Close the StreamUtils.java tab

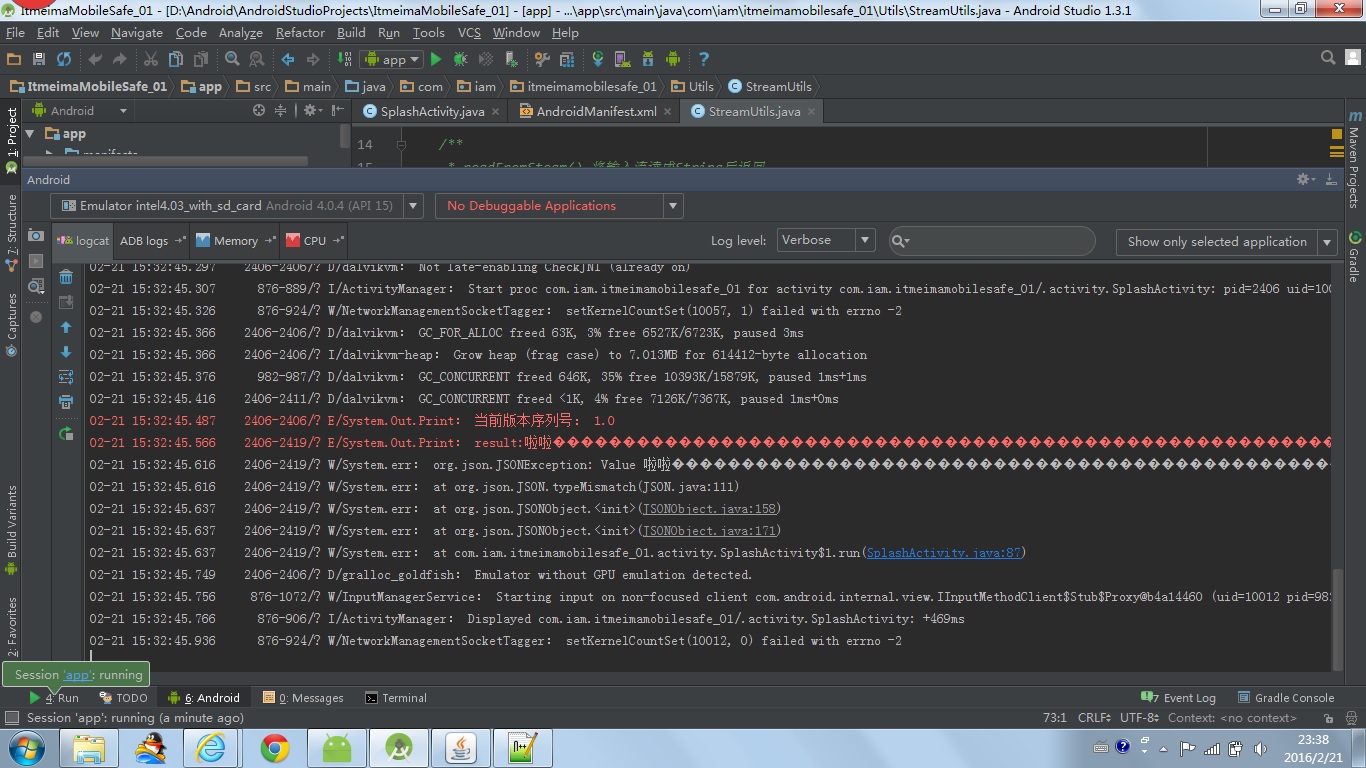[x=811, y=112]
